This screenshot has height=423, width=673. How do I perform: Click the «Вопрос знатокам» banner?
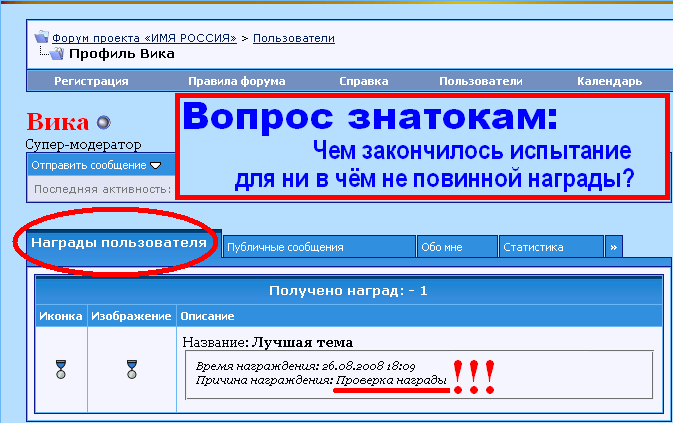(421, 147)
